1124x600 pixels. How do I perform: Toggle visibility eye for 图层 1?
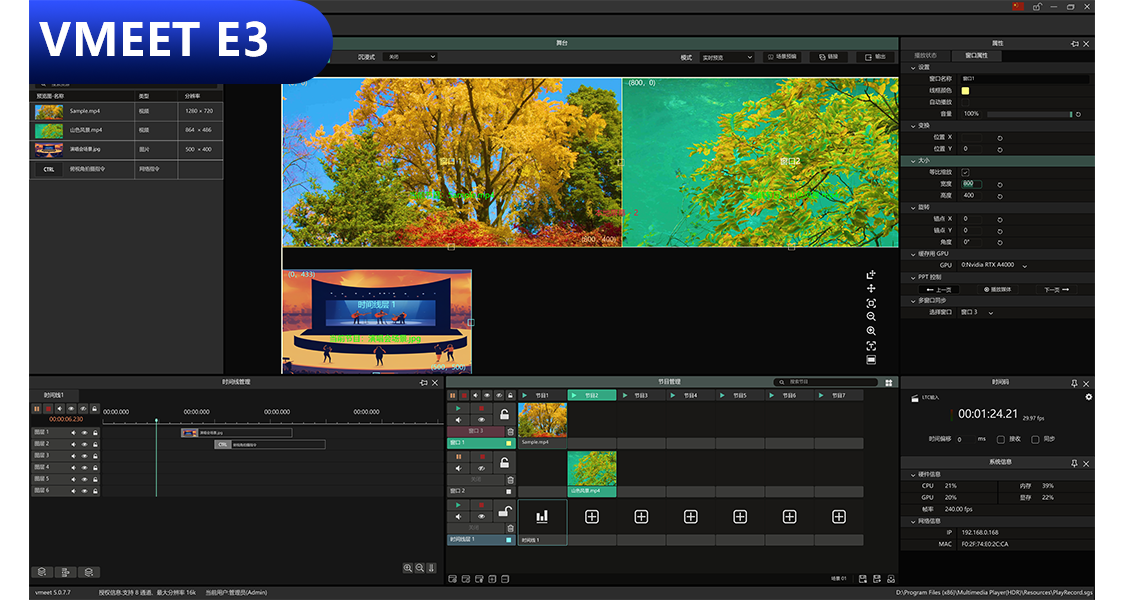coord(84,433)
